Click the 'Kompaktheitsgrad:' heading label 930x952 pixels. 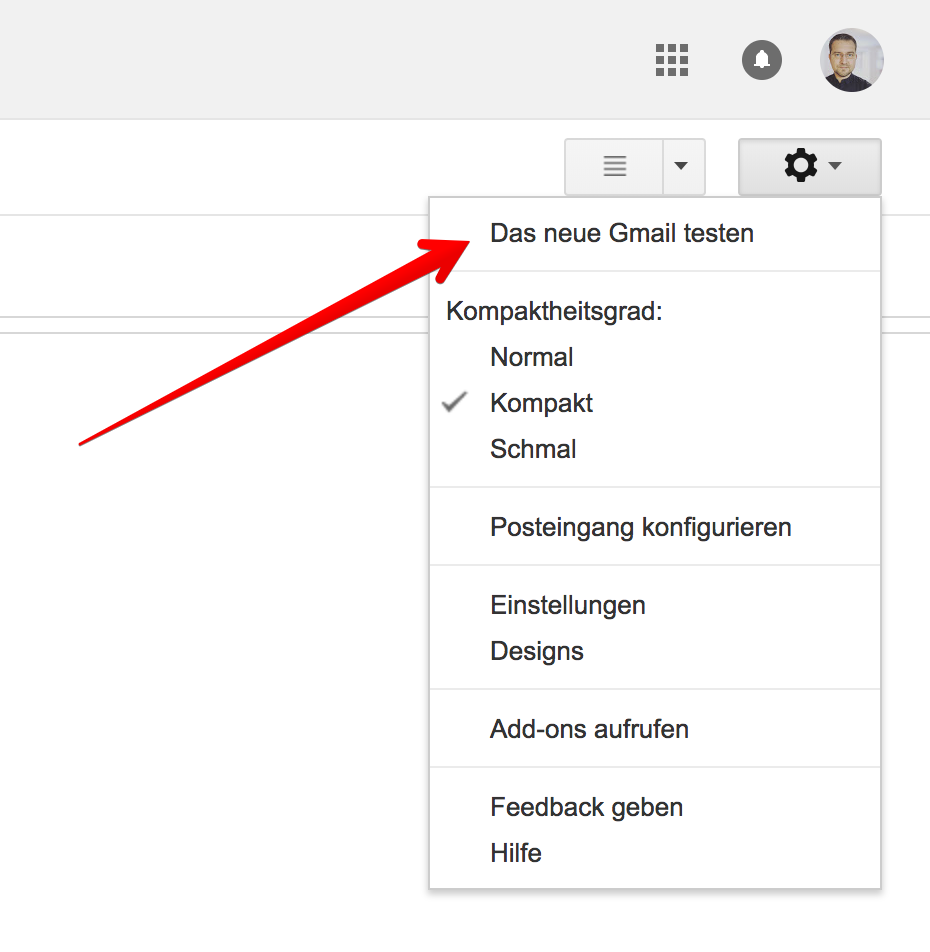tap(554, 311)
